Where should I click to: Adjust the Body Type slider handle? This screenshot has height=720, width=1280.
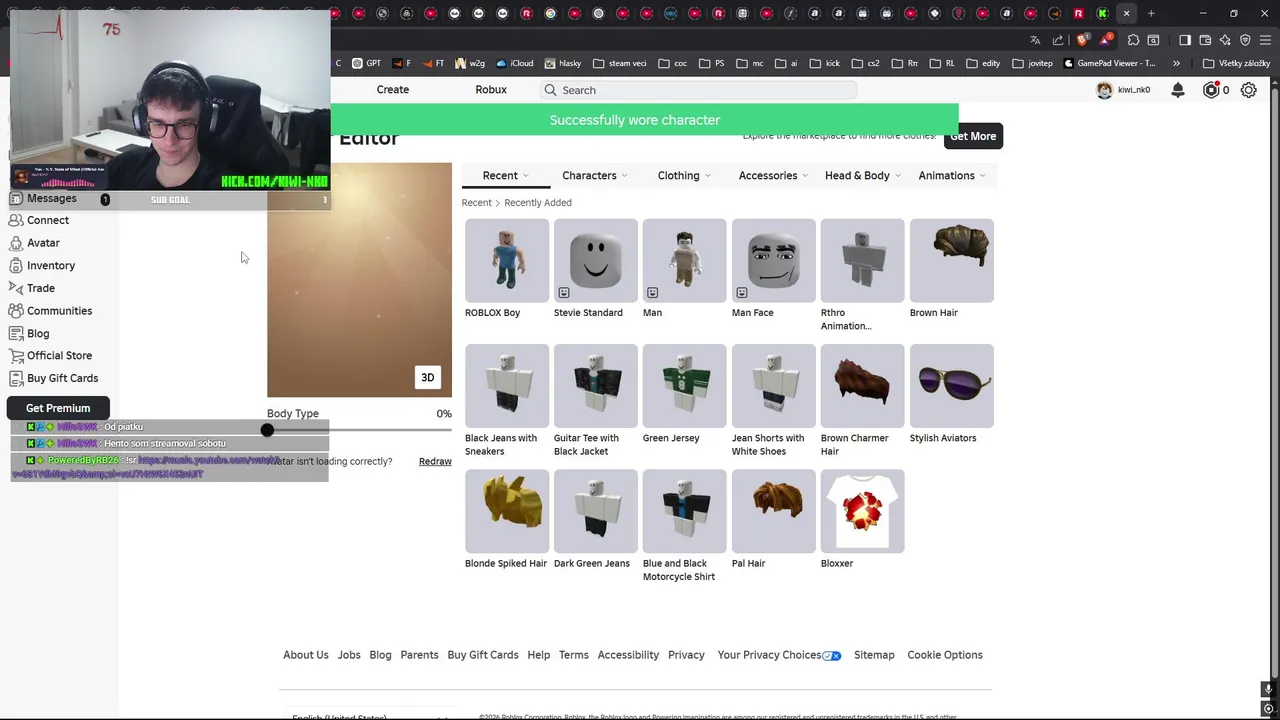[267, 430]
